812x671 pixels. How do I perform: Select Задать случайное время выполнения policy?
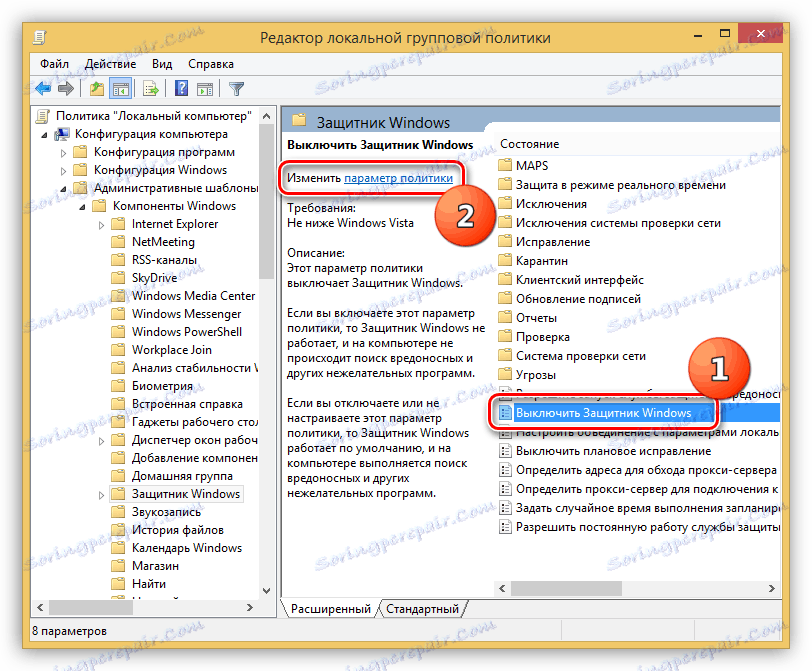[647, 508]
